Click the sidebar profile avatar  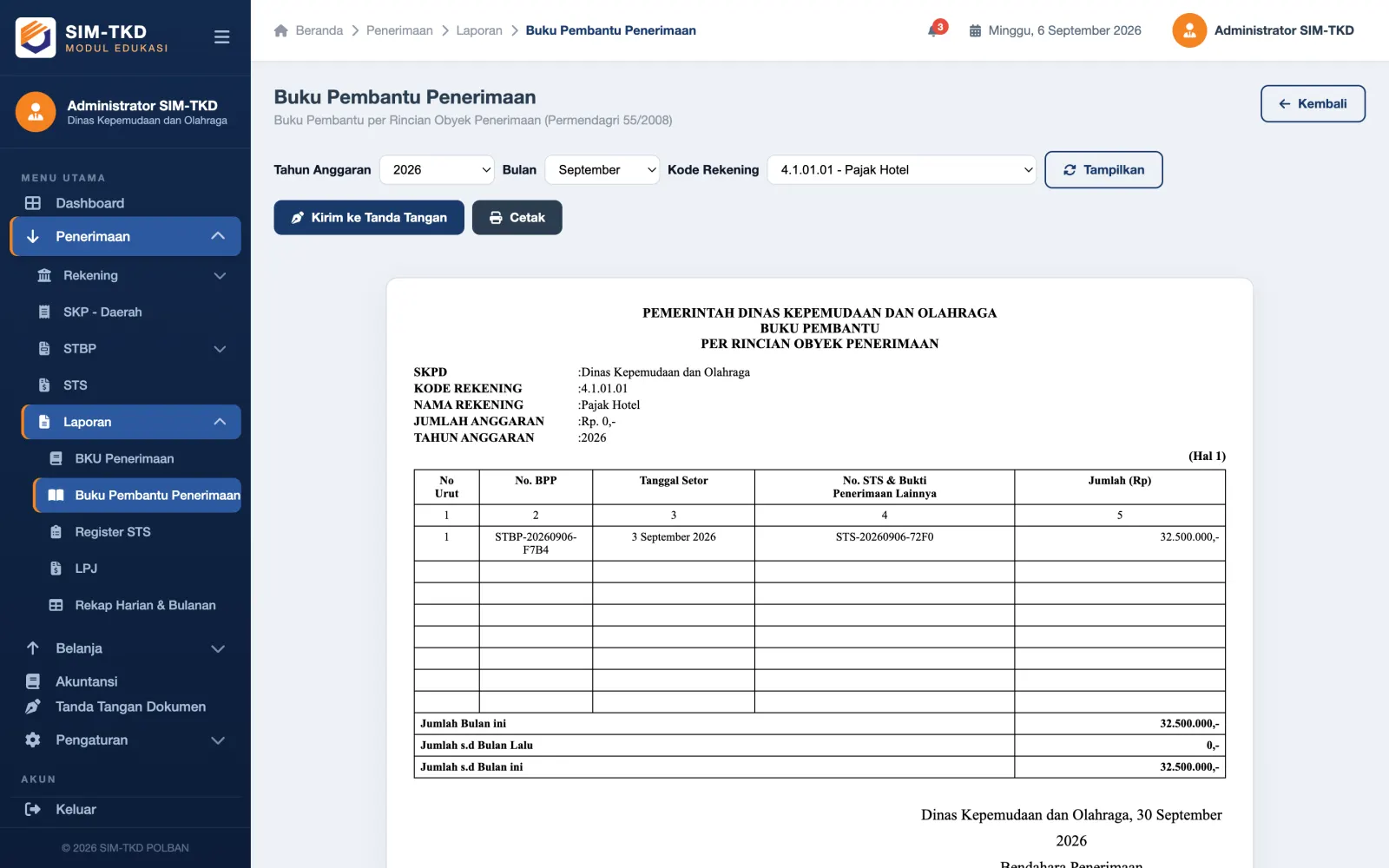[x=36, y=112]
